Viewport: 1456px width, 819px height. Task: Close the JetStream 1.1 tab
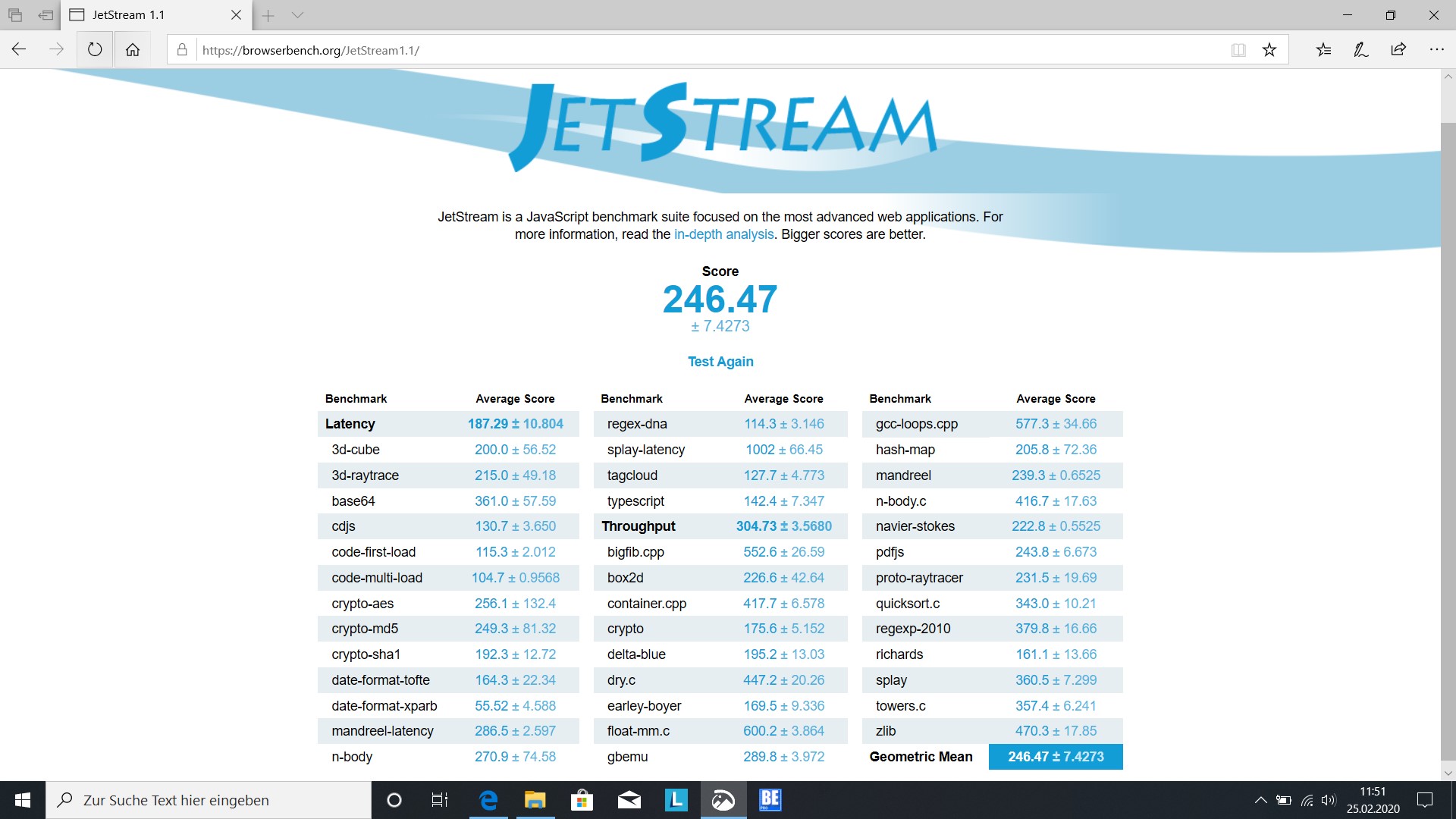236,15
